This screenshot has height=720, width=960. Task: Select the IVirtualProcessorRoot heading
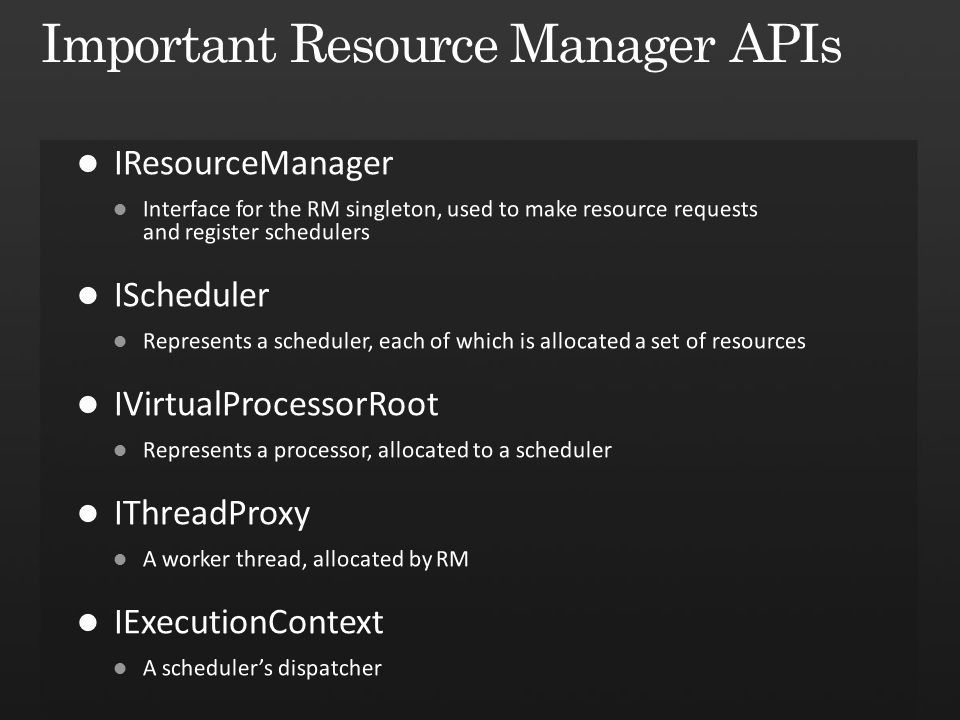(276, 405)
